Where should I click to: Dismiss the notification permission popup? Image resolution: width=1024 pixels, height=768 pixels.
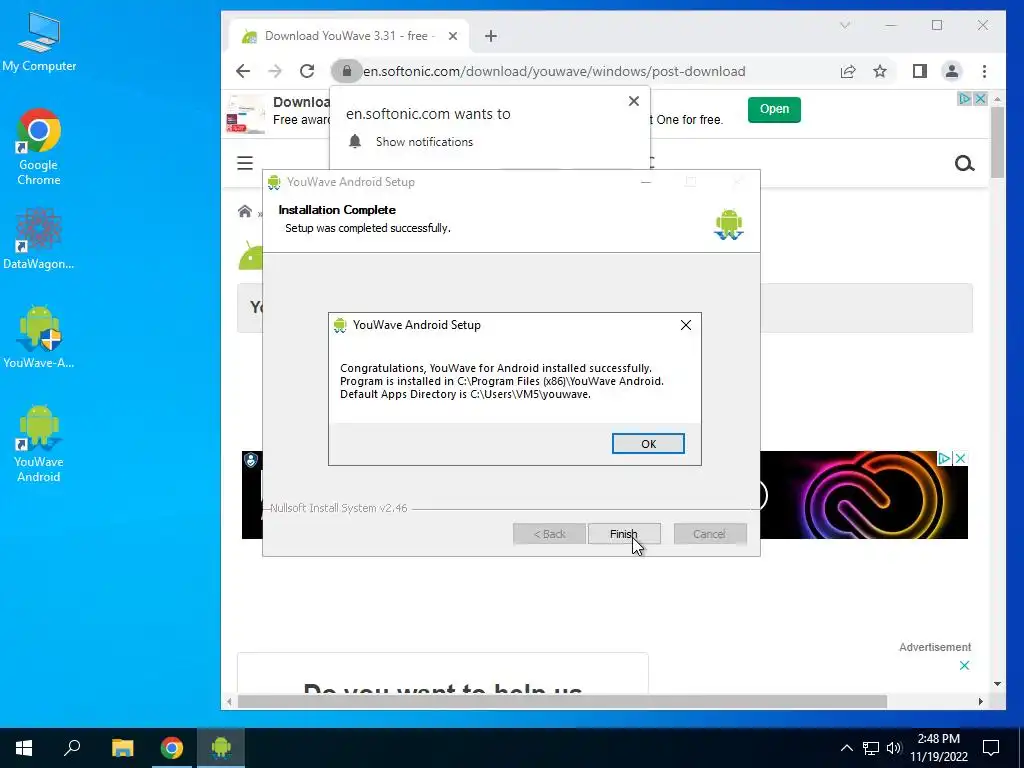633,101
